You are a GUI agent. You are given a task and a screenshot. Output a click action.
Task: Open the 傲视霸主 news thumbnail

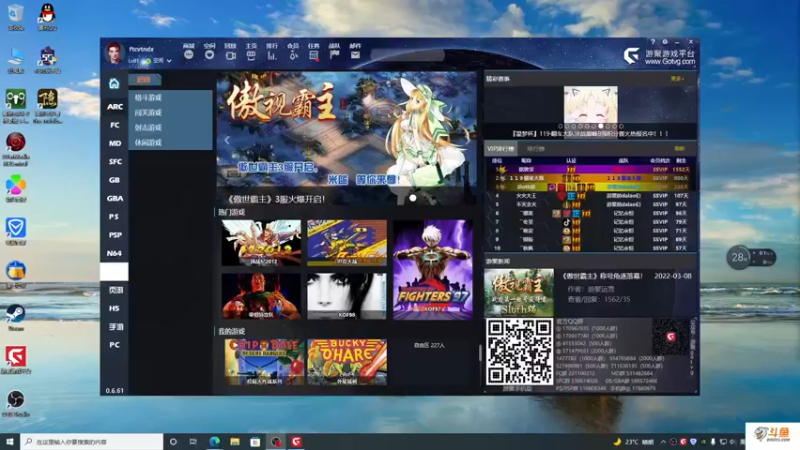[519, 293]
